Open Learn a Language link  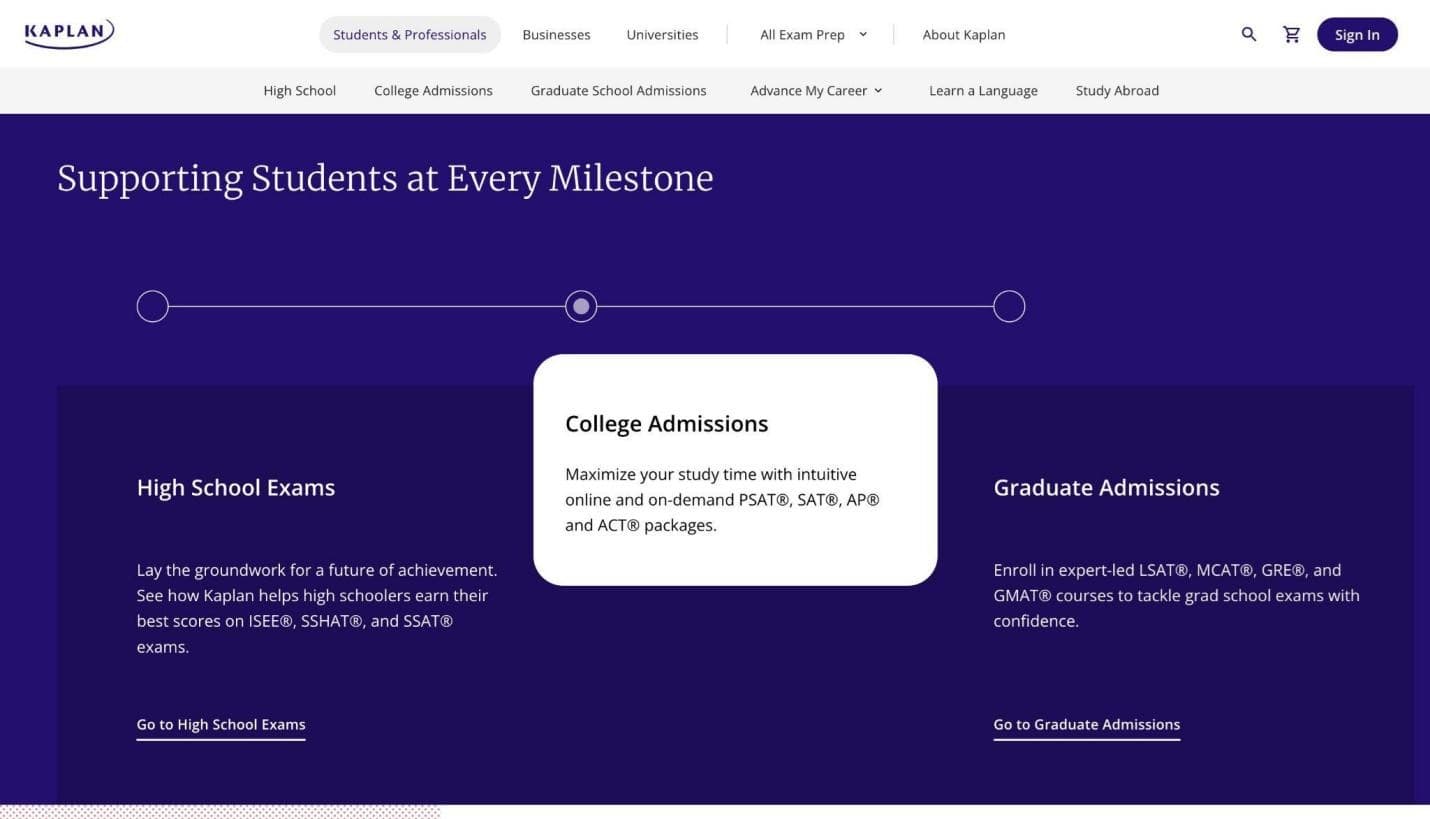click(x=983, y=90)
